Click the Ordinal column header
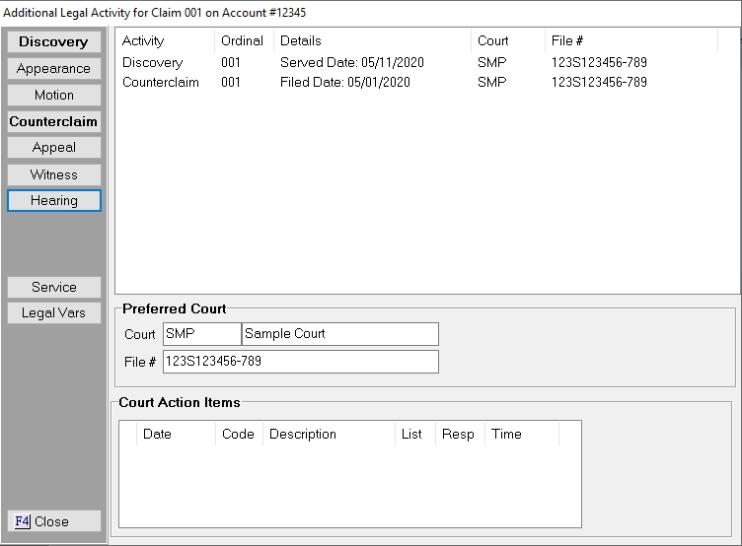The height and width of the screenshot is (546, 742). pos(242,41)
